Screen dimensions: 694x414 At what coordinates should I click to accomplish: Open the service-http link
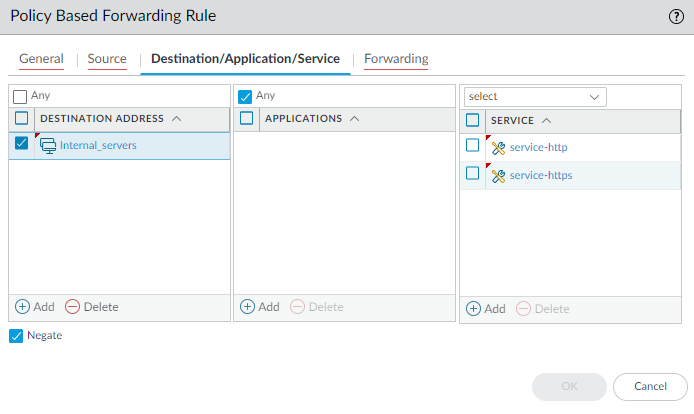coord(539,147)
